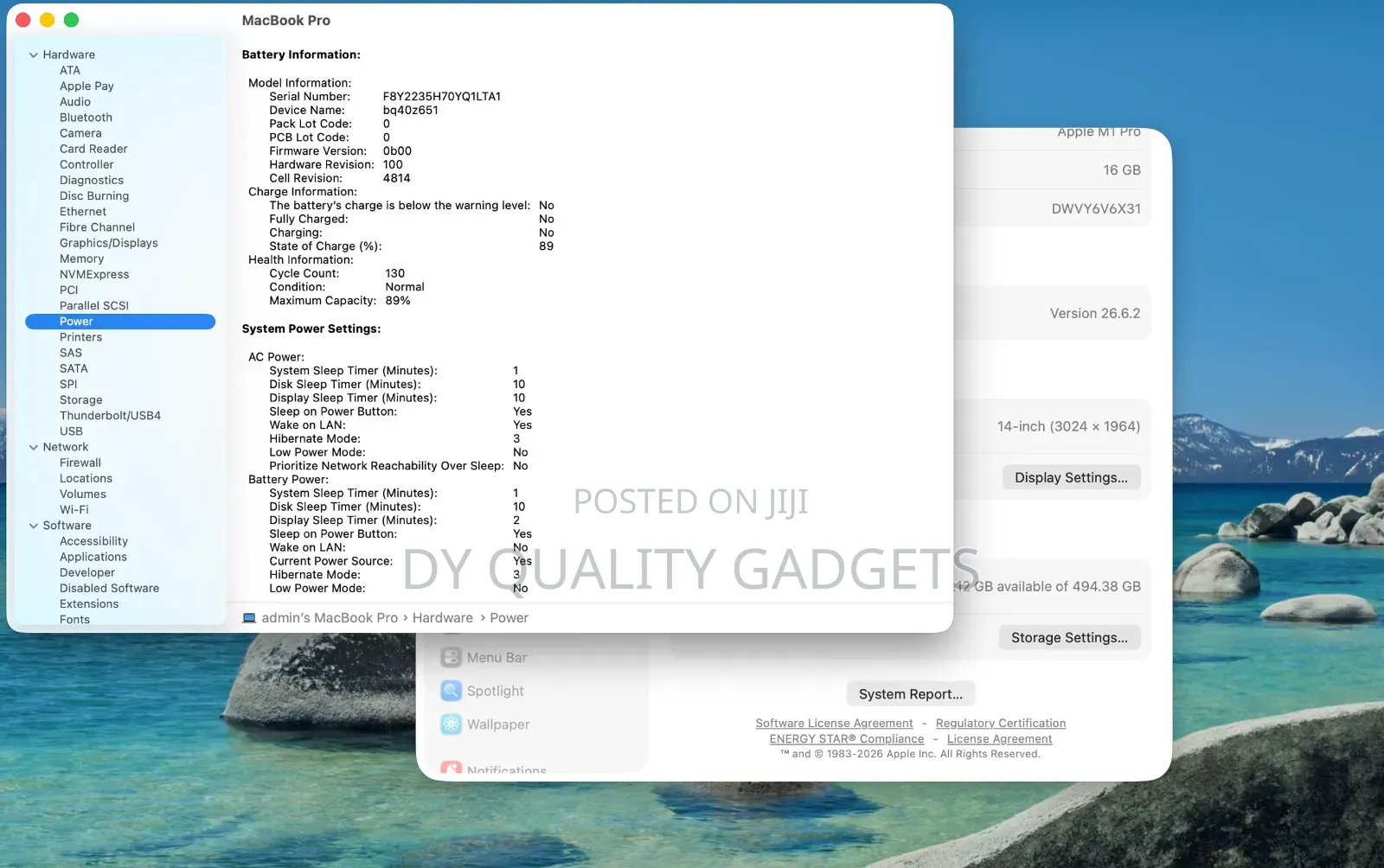Viewport: 1384px width, 868px height.
Task: Select Apple Pay in Hardware list
Action: (86, 86)
